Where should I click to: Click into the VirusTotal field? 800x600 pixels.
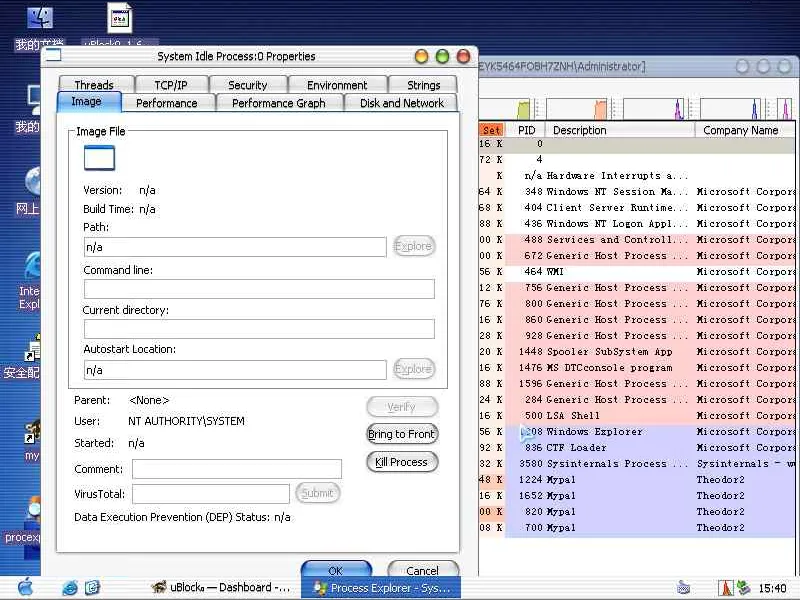[211, 493]
